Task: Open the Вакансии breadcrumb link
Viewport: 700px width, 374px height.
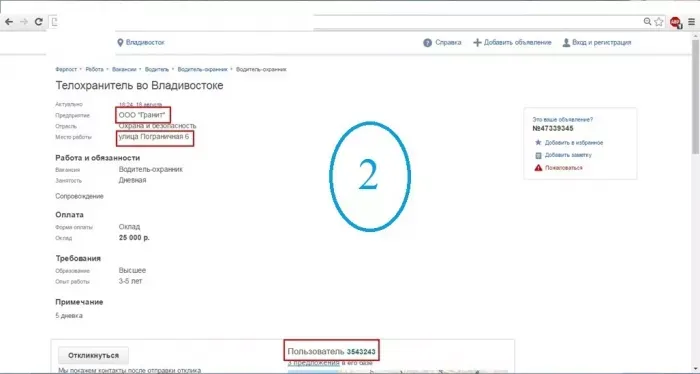Action: click(124, 69)
